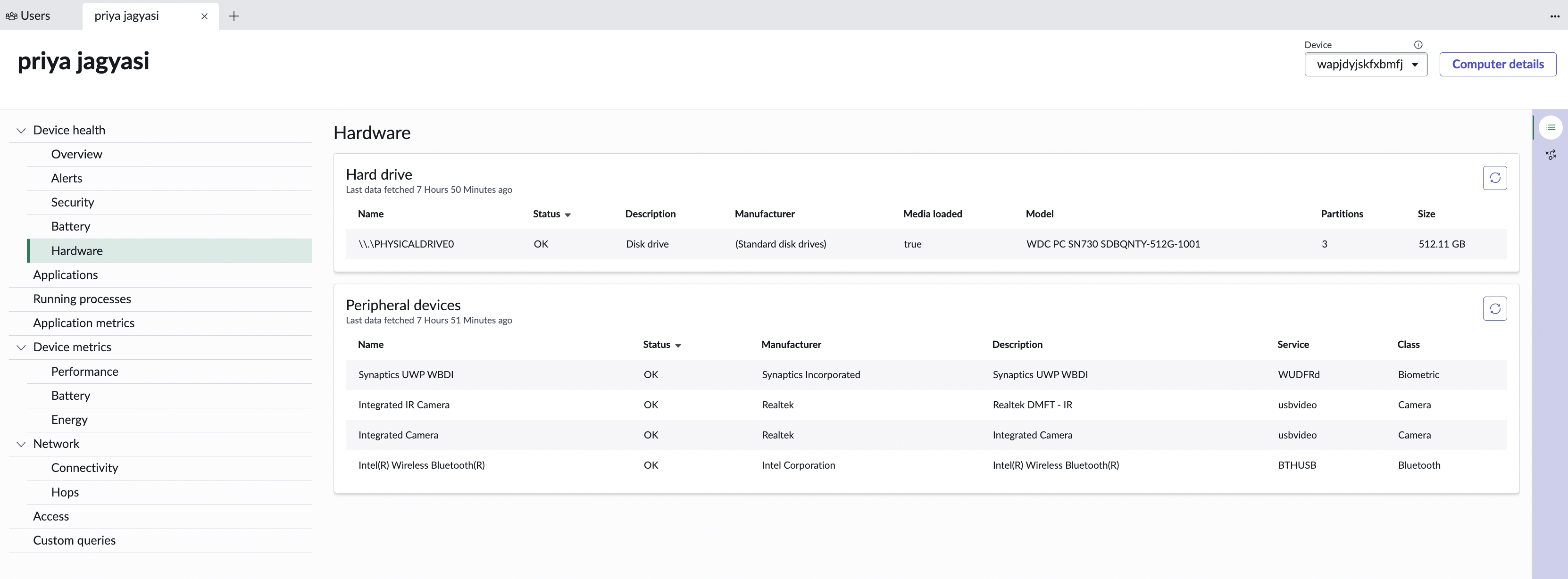This screenshot has width=1568, height=579.
Task: Select Intel(R) Wireless Bluetooth(R) name cell
Action: pyautogui.click(x=421, y=465)
